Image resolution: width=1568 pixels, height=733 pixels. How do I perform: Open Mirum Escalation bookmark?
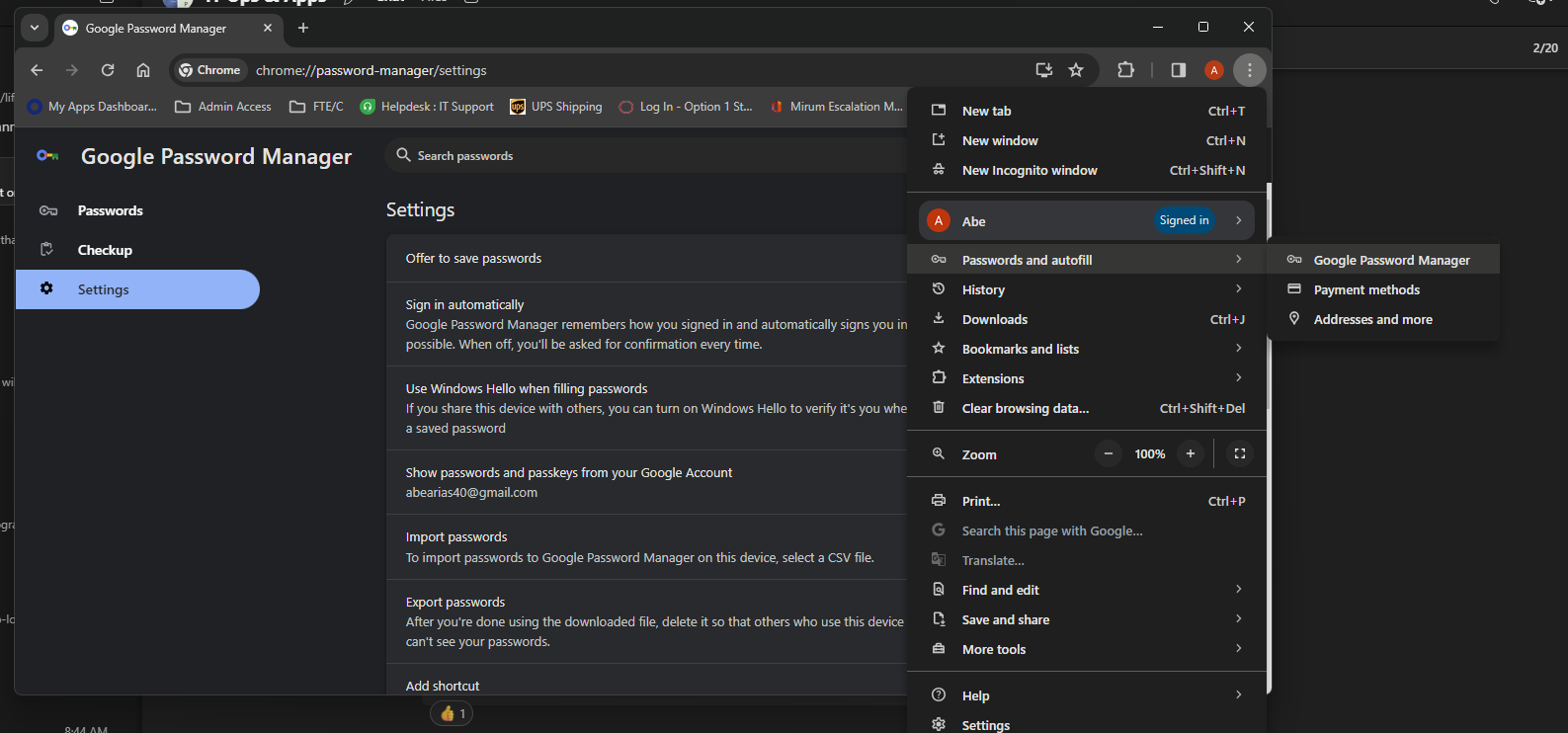(x=836, y=107)
